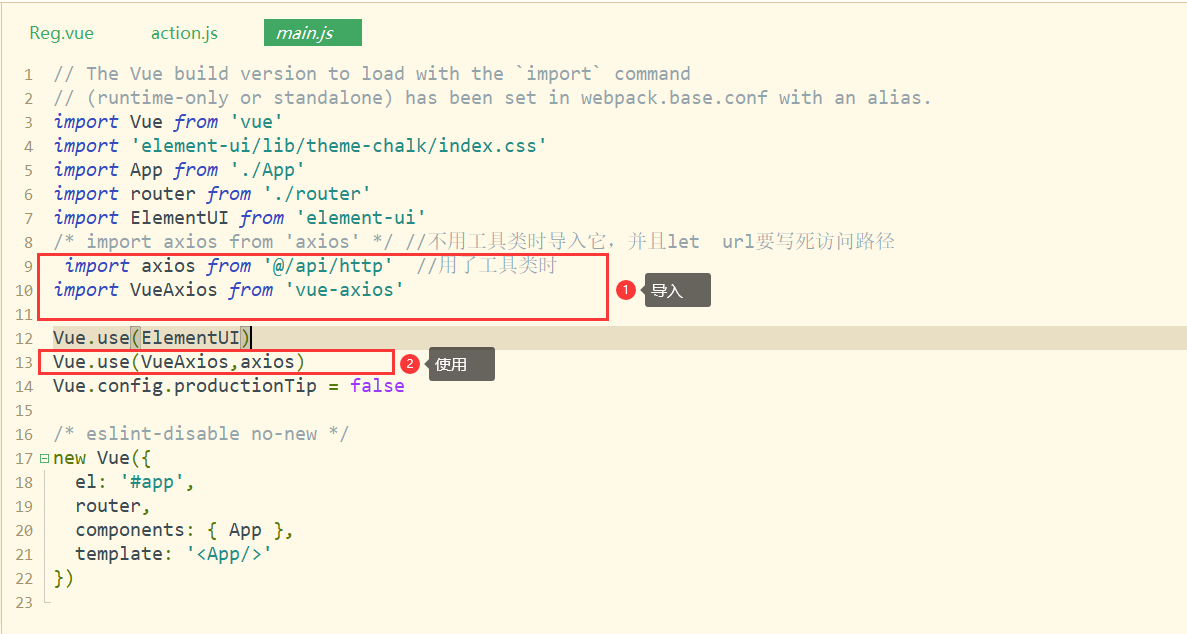Click the '<App/>' template string
The width and height of the screenshot is (1187, 634).
[x=229, y=554]
